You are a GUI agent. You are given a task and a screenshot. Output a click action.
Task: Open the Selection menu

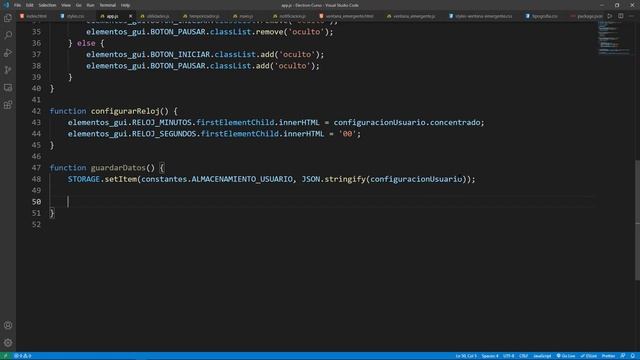point(47,5)
